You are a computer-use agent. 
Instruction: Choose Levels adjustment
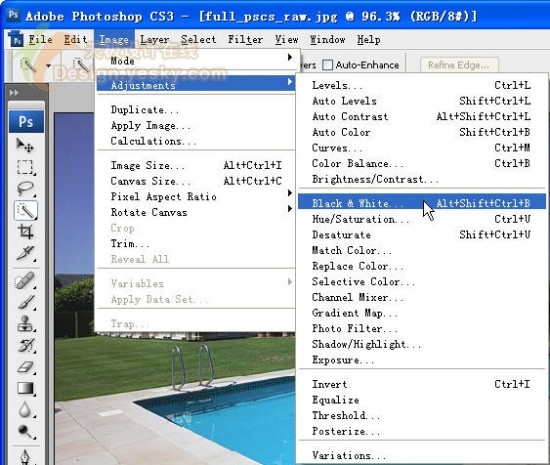[421, 85]
